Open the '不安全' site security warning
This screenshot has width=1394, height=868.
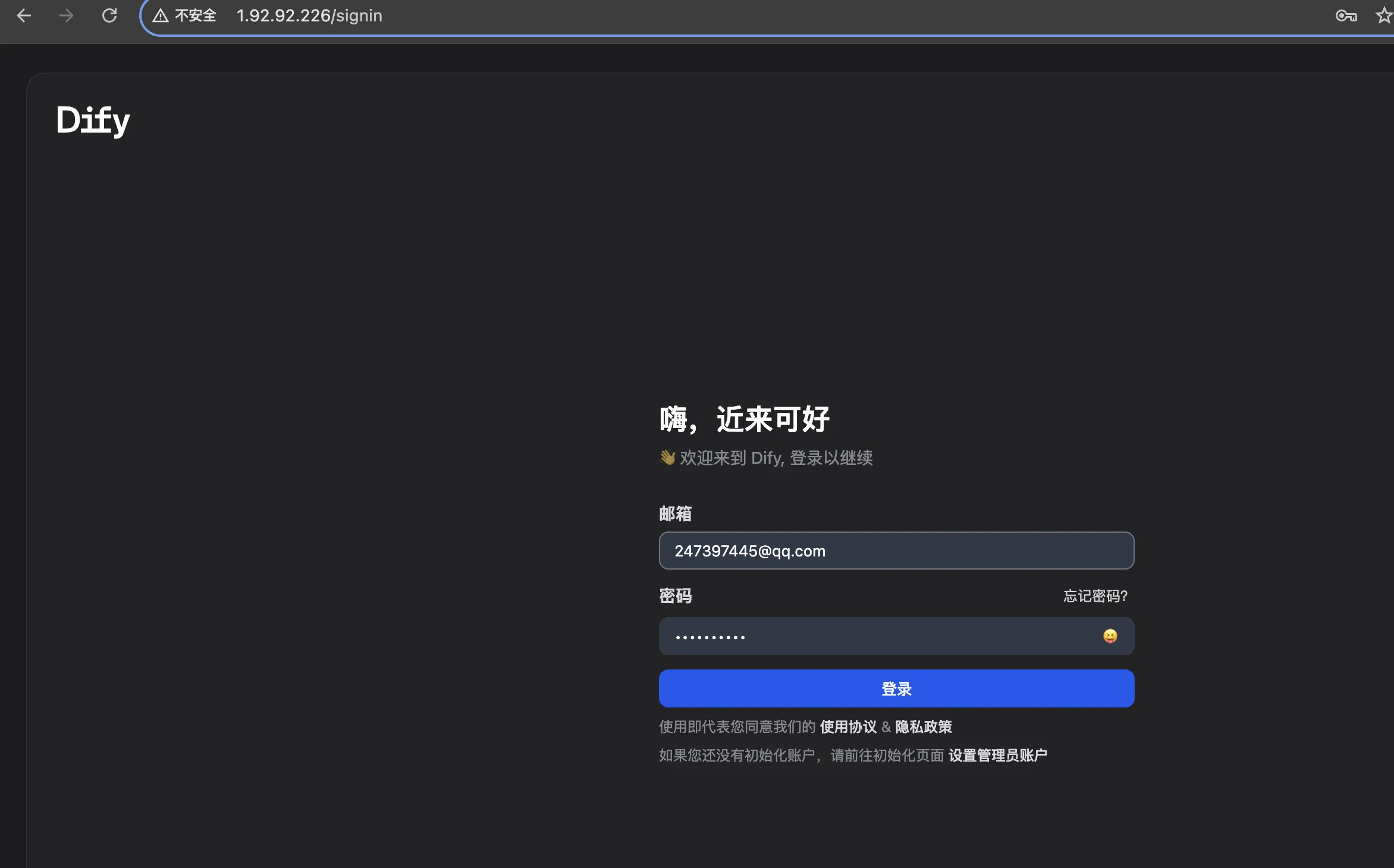pos(184,15)
